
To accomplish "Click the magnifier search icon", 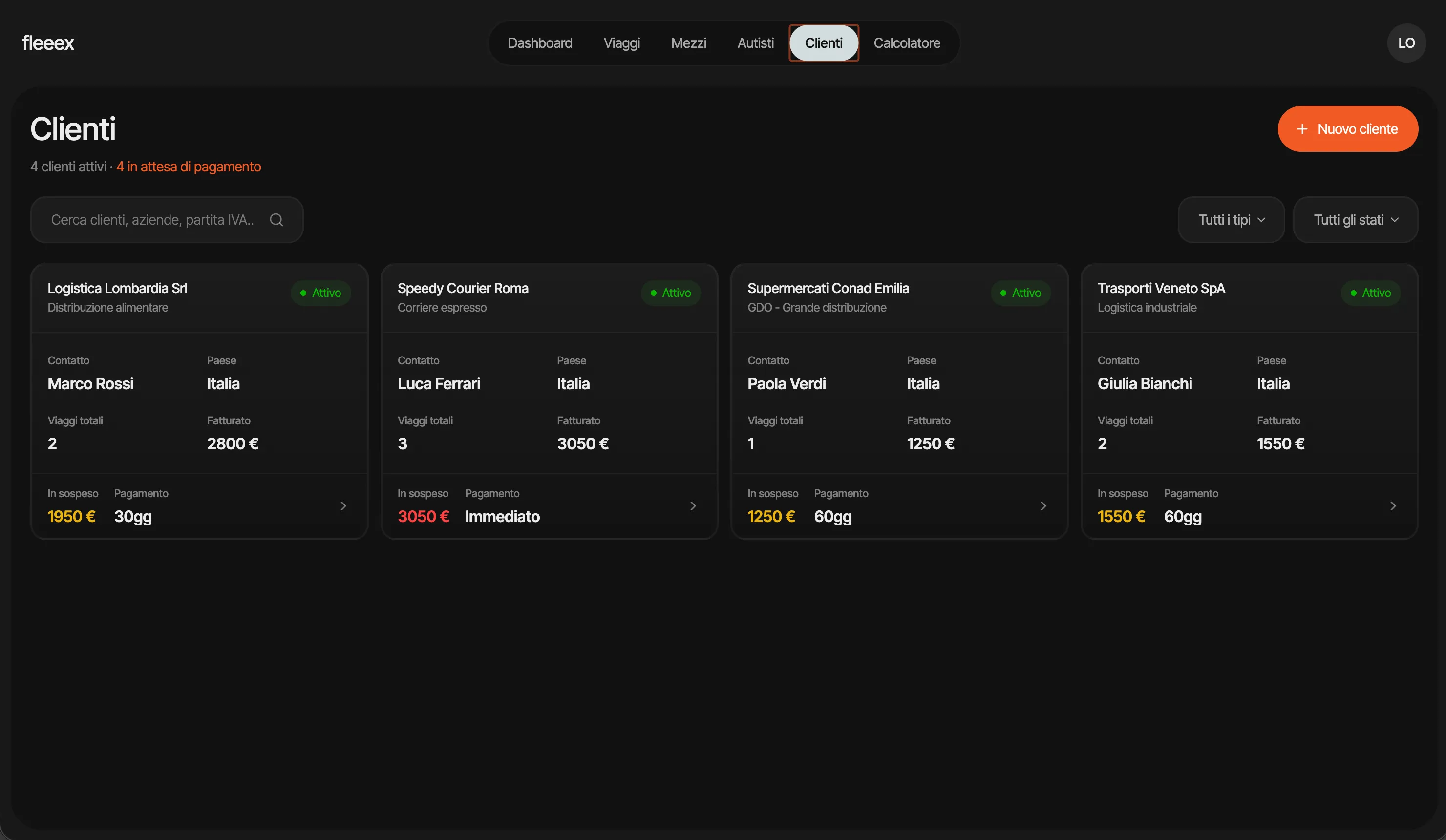I will [x=276, y=220].
